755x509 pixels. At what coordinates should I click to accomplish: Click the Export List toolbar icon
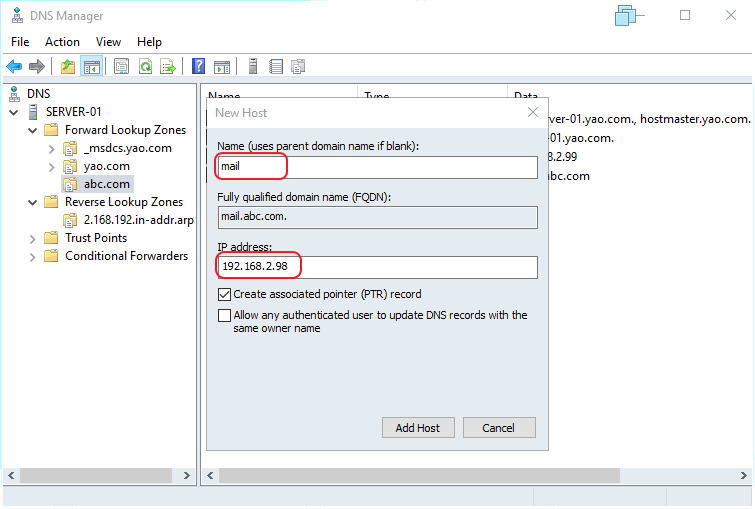[x=168, y=66]
